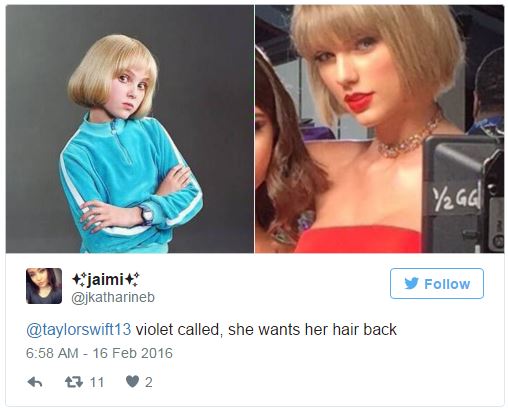Open the right photo with red lipstick woman
This screenshot has height=408, width=508.
point(380,129)
